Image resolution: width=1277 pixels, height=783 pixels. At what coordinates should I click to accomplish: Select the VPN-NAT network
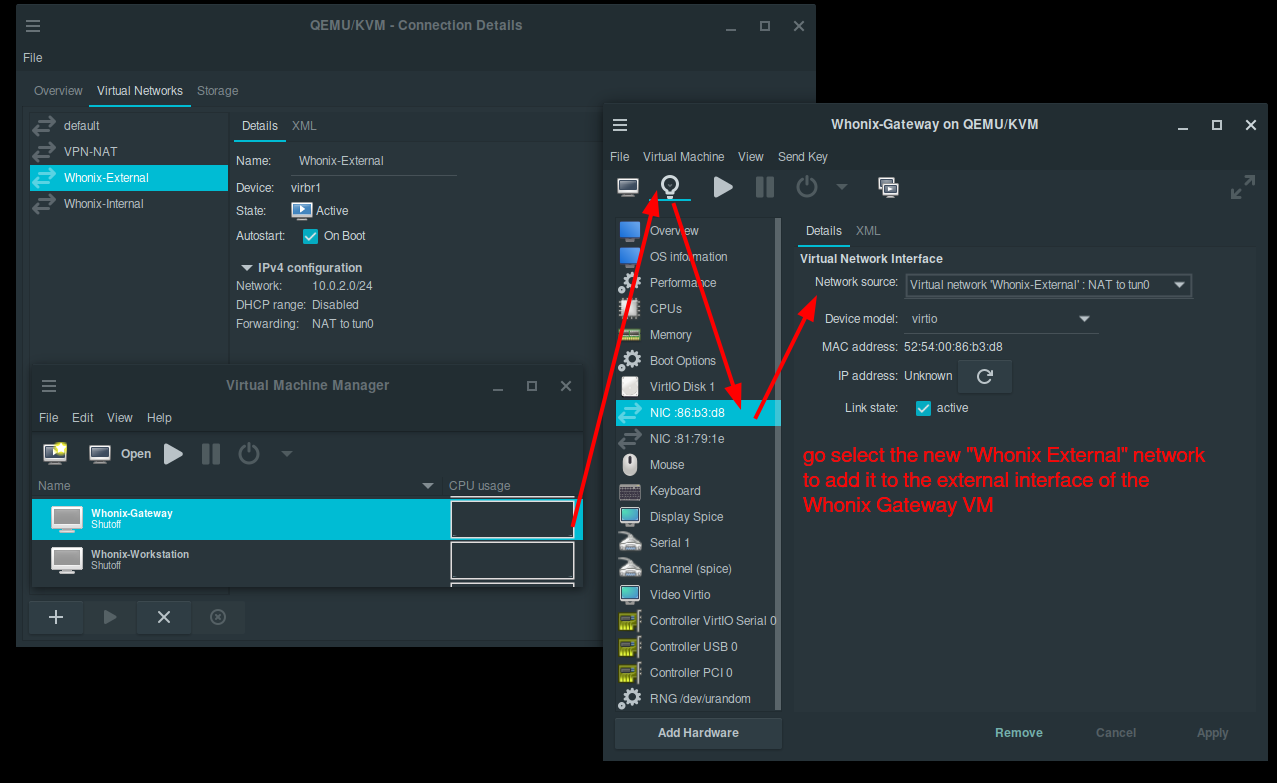point(129,152)
